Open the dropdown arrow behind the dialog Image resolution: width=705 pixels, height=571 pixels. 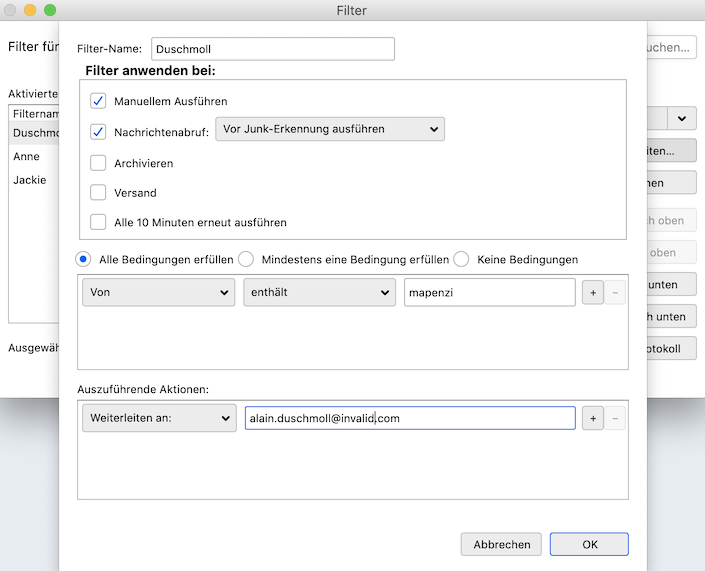point(682,118)
